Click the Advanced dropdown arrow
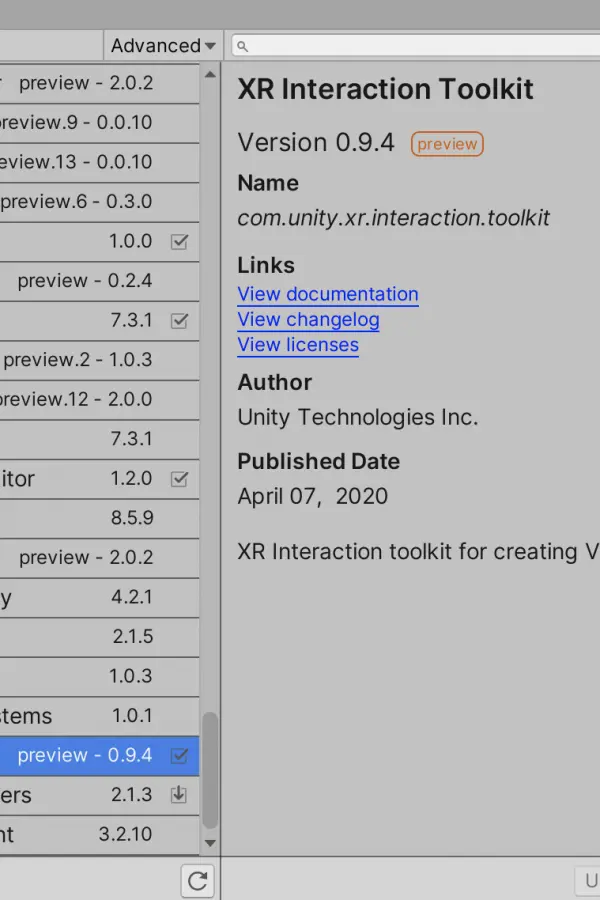This screenshot has width=600, height=900. pos(210,46)
